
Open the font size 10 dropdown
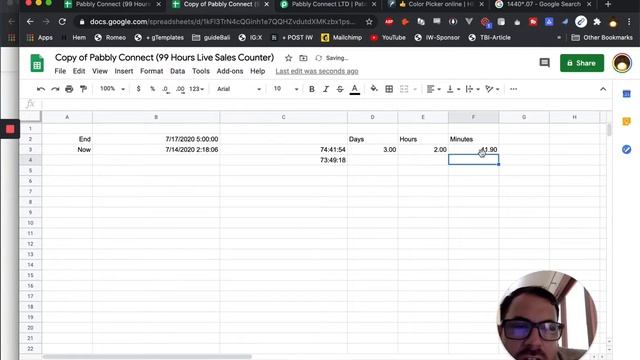click(286, 89)
